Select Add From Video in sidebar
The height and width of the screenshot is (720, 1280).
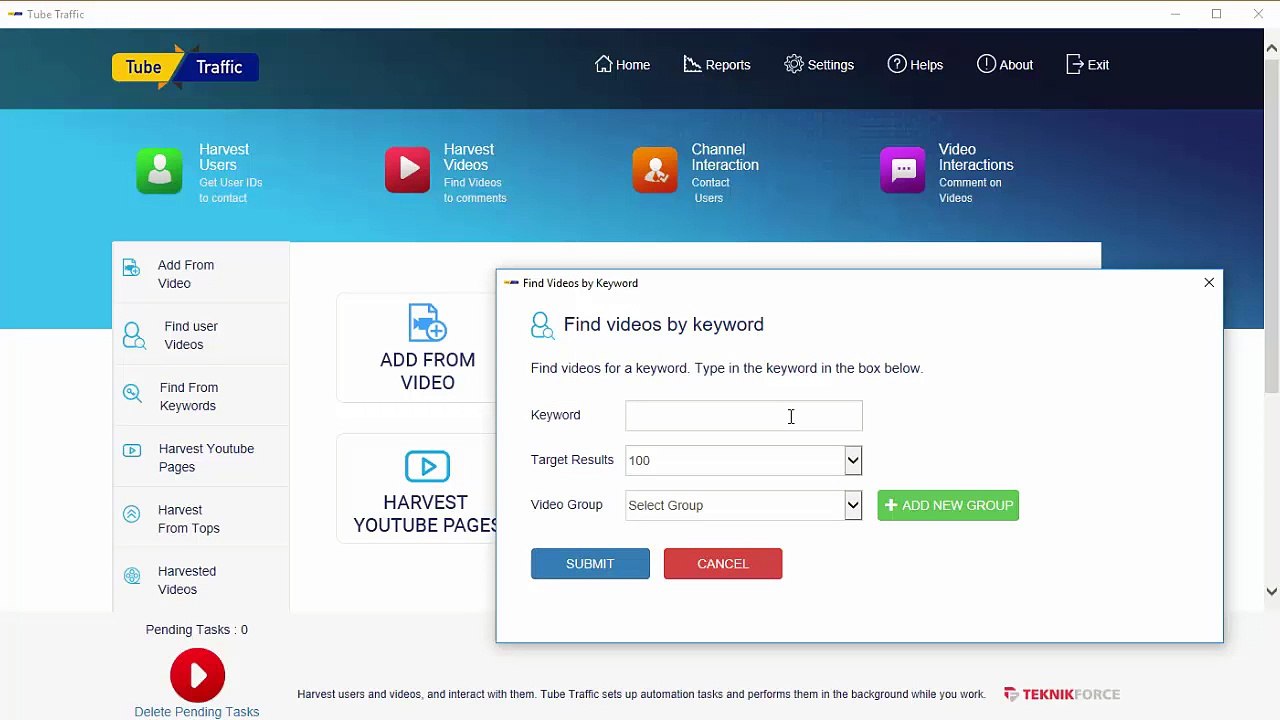point(186,274)
